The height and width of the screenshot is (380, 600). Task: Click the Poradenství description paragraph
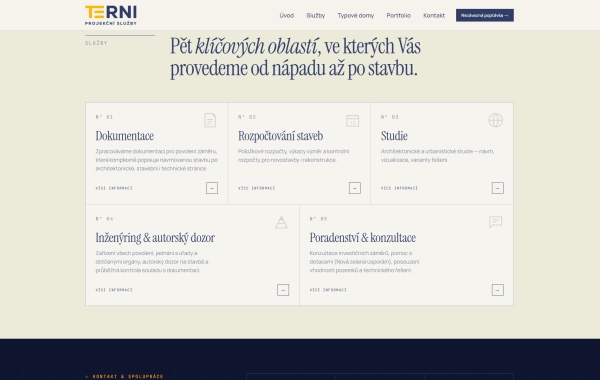364,262
